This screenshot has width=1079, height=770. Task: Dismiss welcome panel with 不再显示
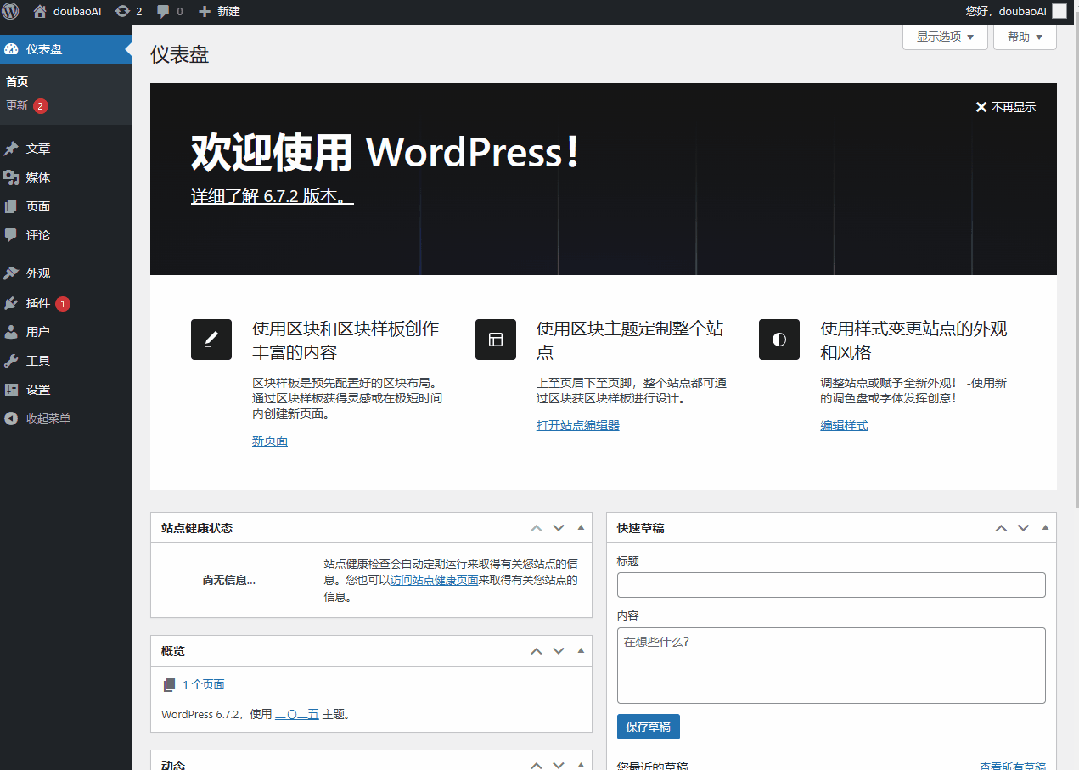click(1006, 107)
